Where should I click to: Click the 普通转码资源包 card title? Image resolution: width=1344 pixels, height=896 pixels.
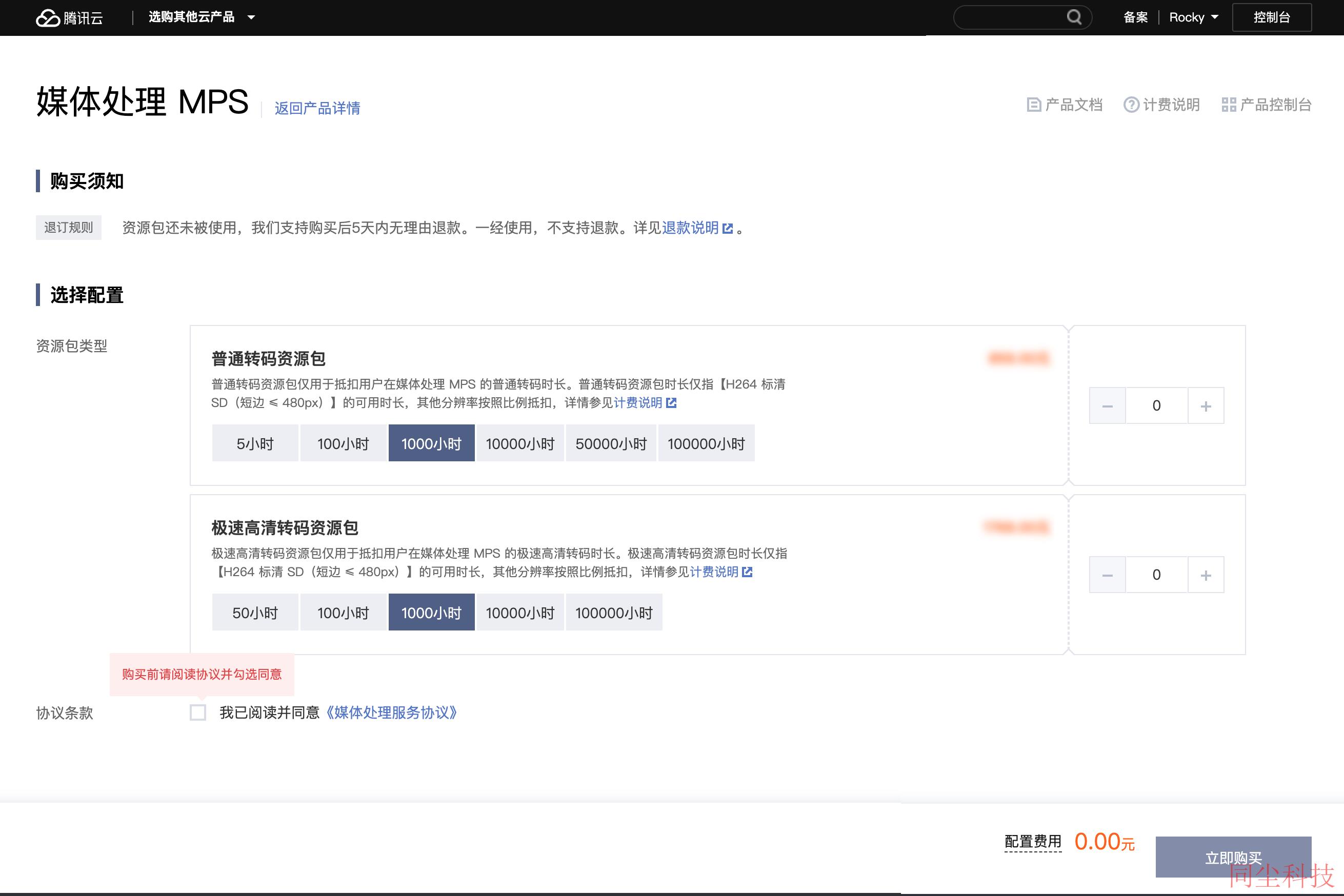coord(269,359)
